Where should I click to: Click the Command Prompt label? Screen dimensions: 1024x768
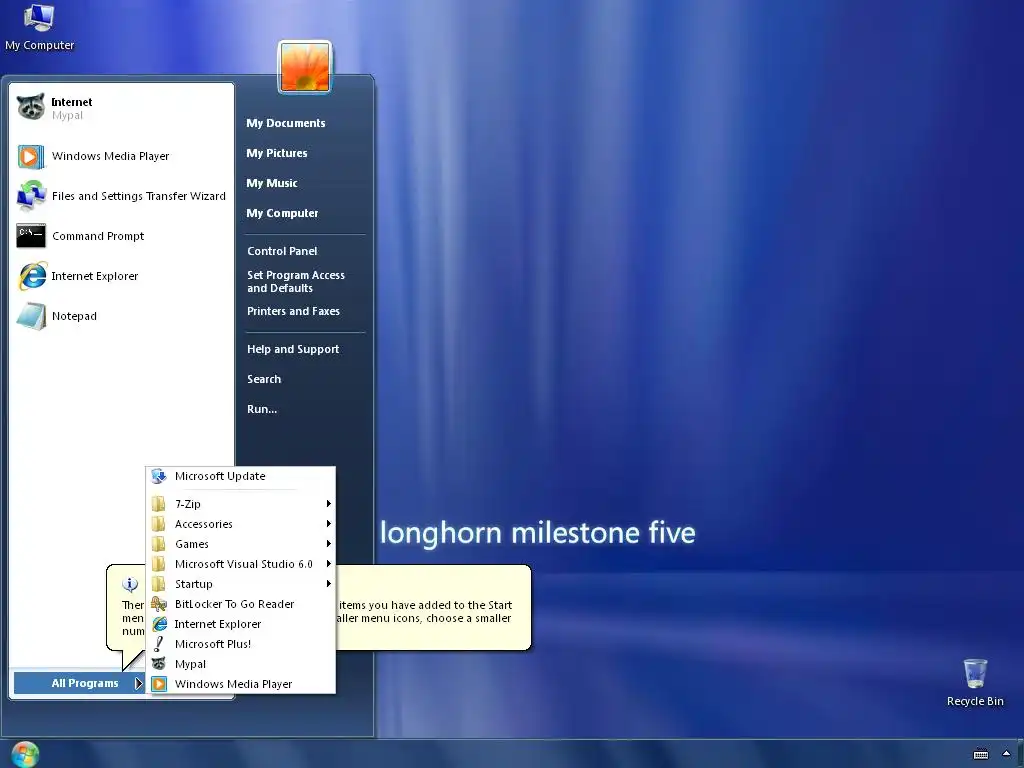98,236
